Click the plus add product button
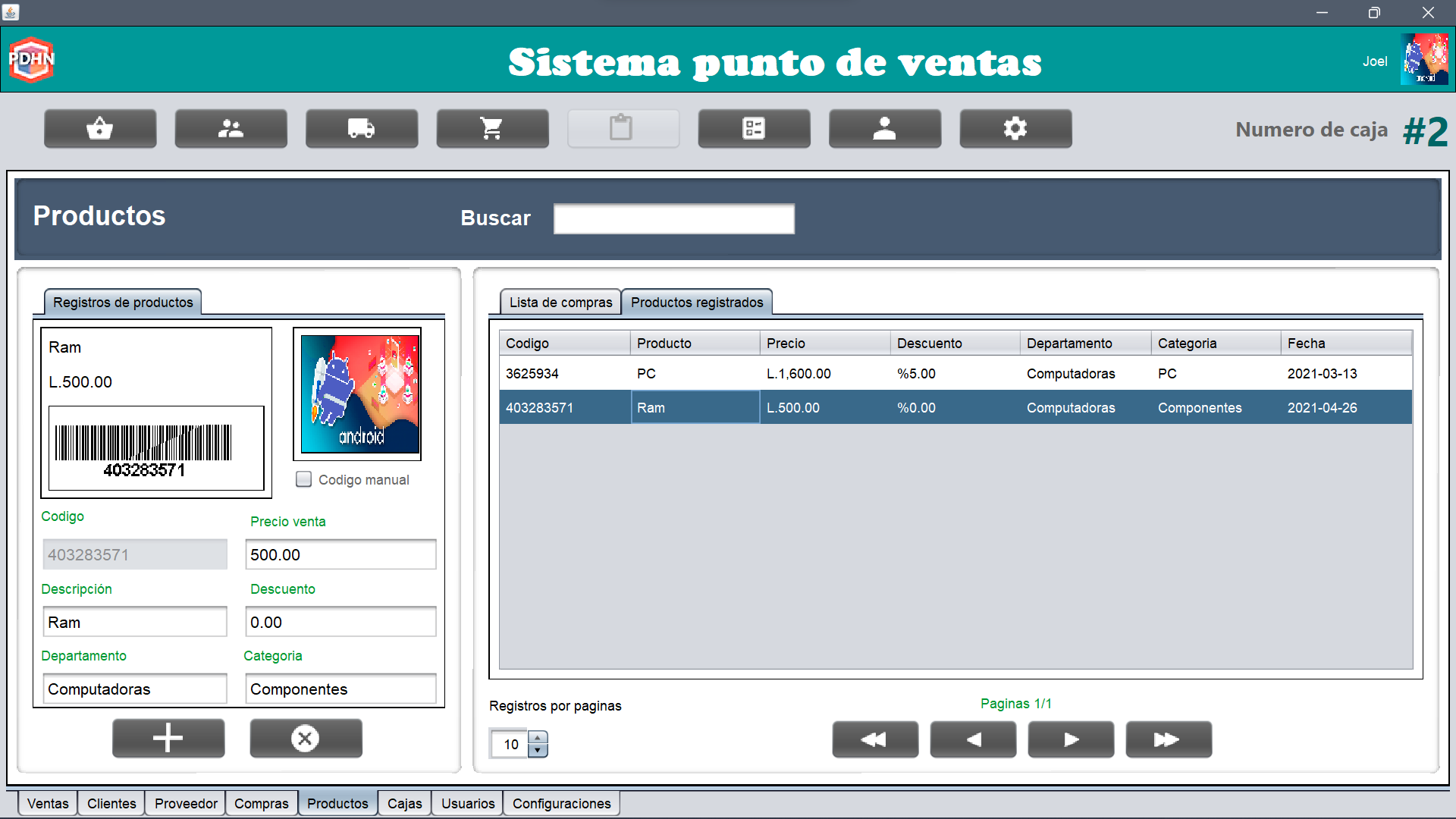This screenshot has width=1456, height=819. pos(168,738)
